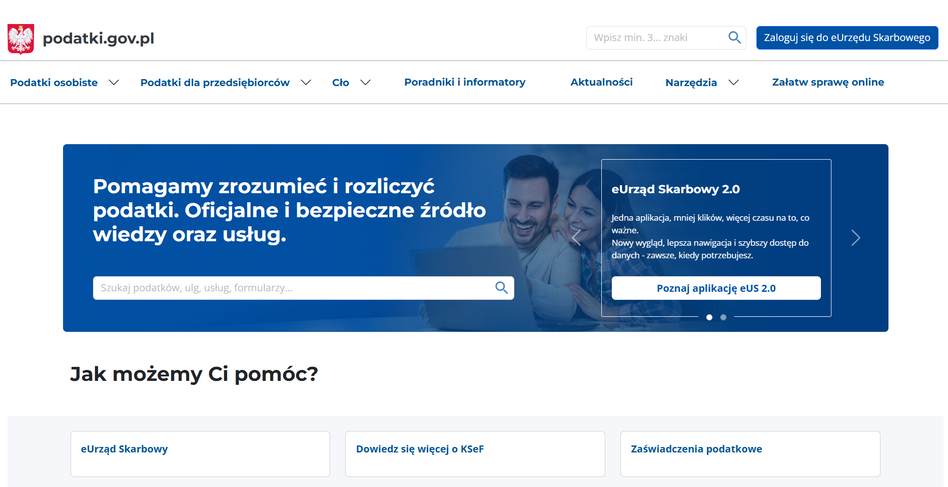Select the second carousel dot indicator
This screenshot has width=948, height=487.
point(723,317)
